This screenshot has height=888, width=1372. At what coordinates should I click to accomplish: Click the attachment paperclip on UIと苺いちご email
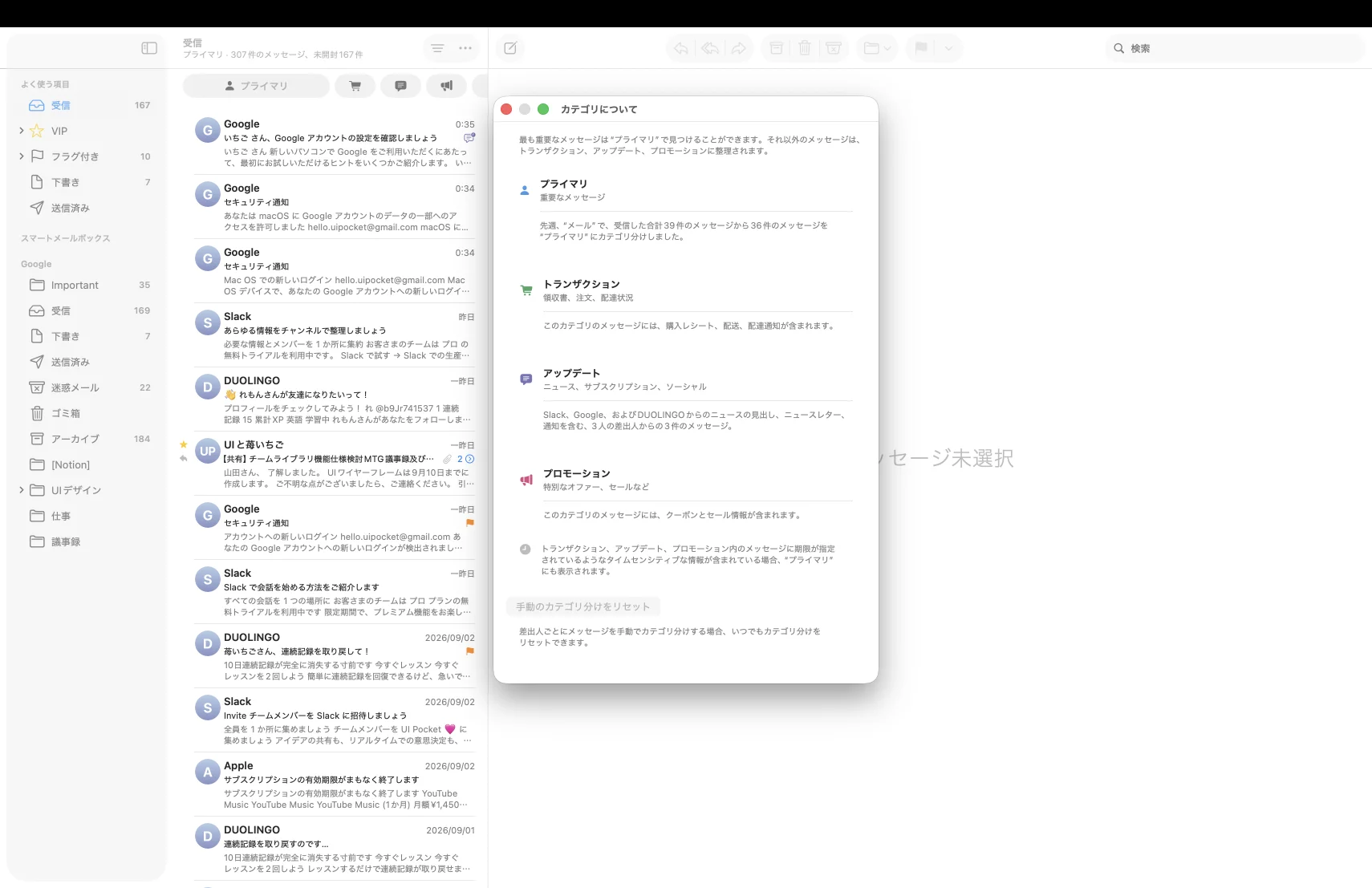447,459
